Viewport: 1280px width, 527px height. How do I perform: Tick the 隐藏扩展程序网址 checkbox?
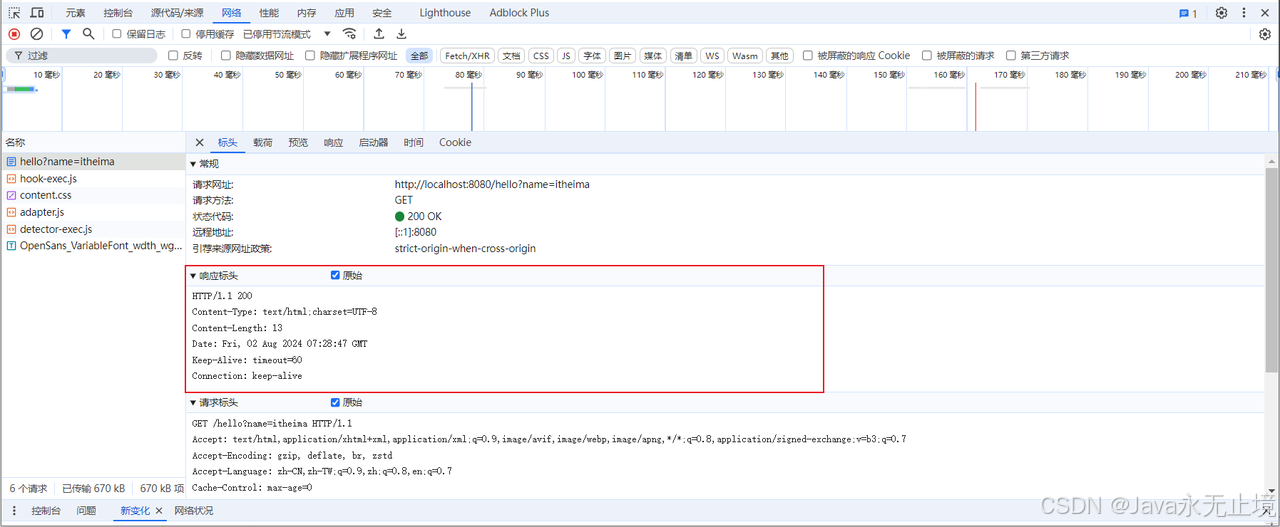[x=310, y=56]
